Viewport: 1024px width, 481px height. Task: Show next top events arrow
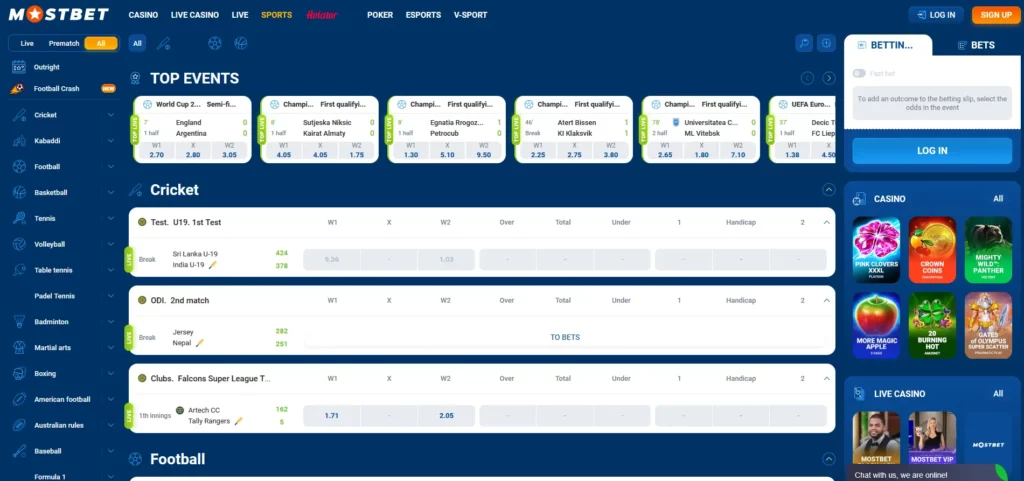coord(829,78)
